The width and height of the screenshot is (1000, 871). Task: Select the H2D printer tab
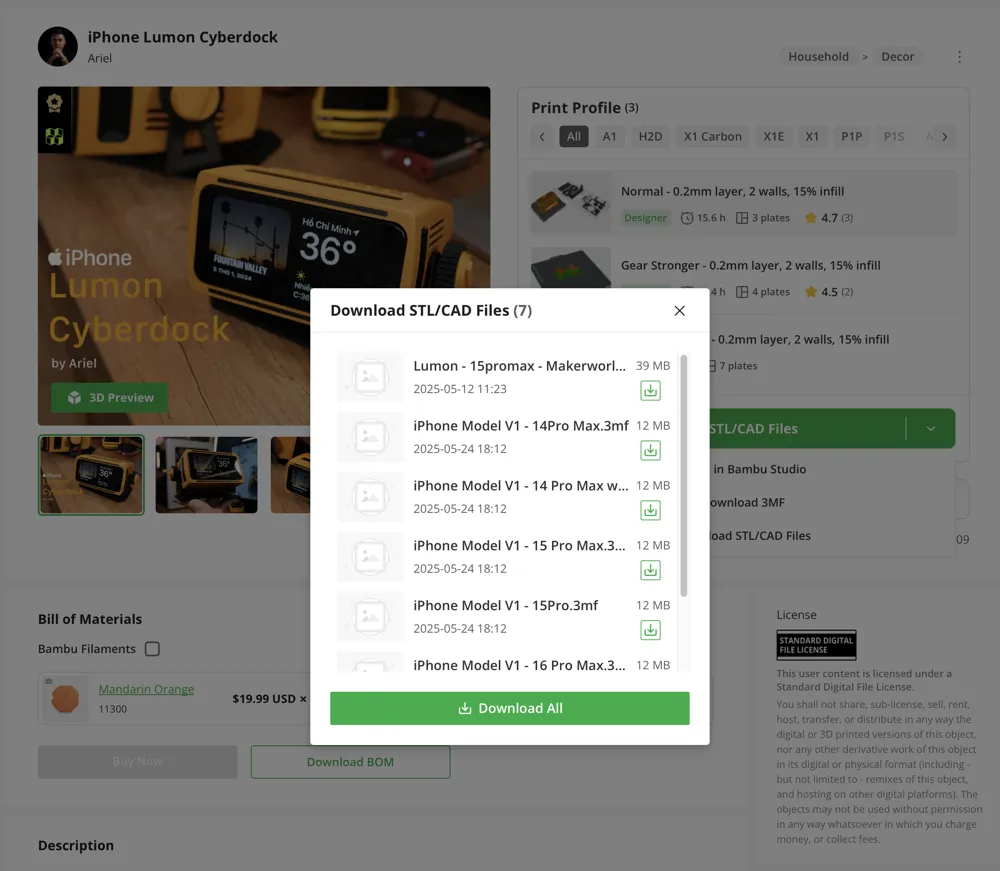click(x=651, y=136)
